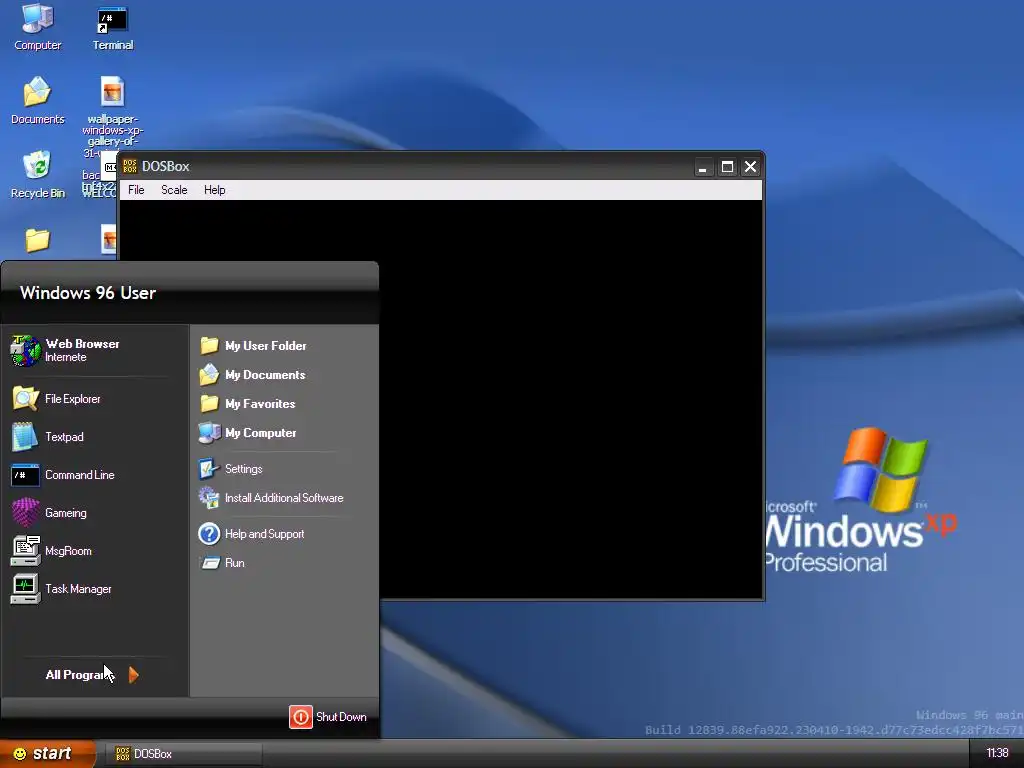The height and width of the screenshot is (768, 1024).
Task: Open MsgRoom chat application
Action: 51,551
